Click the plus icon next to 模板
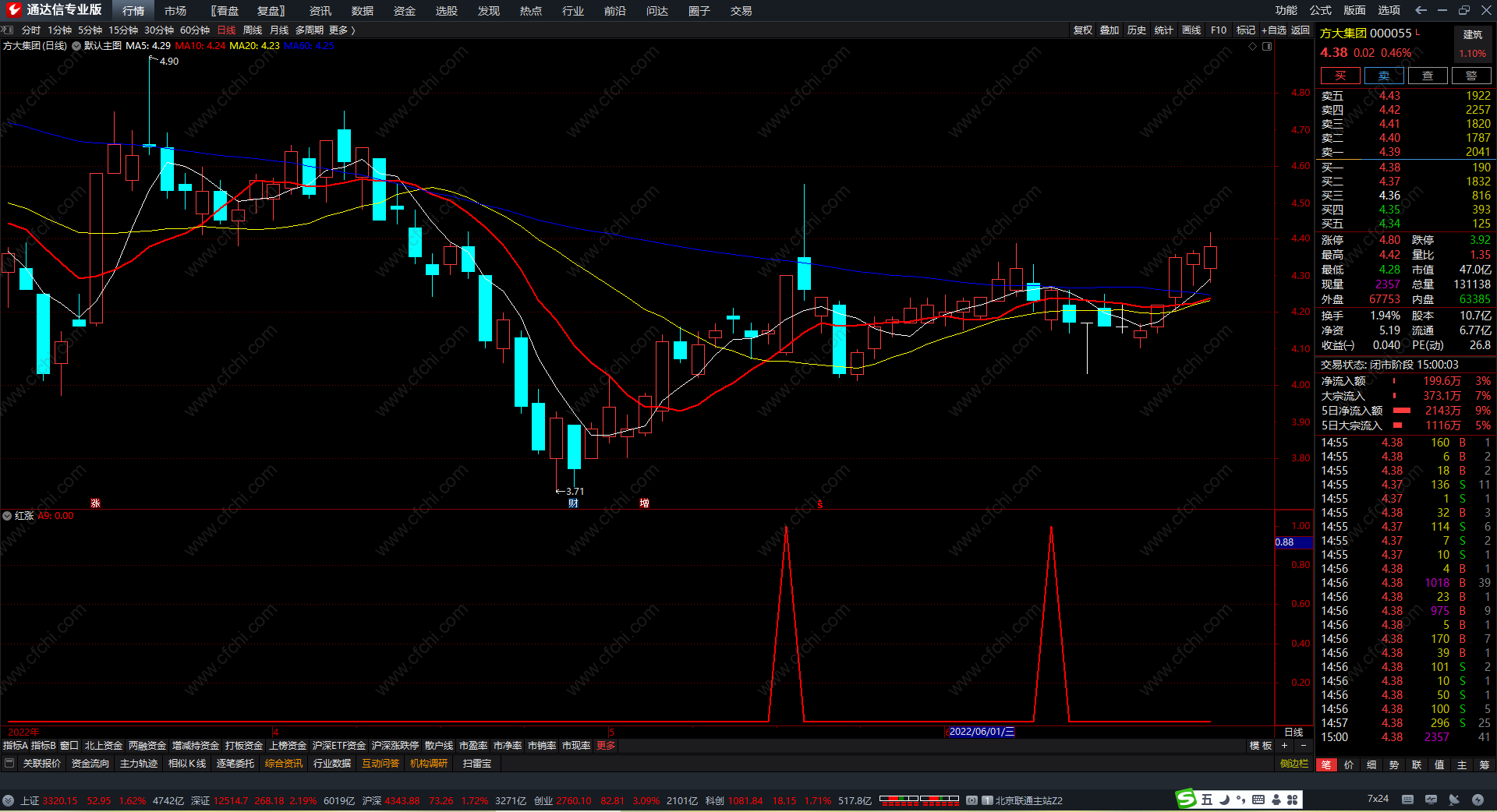This screenshot has width=1497, height=812. pyautogui.click(x=1284, y=746)
